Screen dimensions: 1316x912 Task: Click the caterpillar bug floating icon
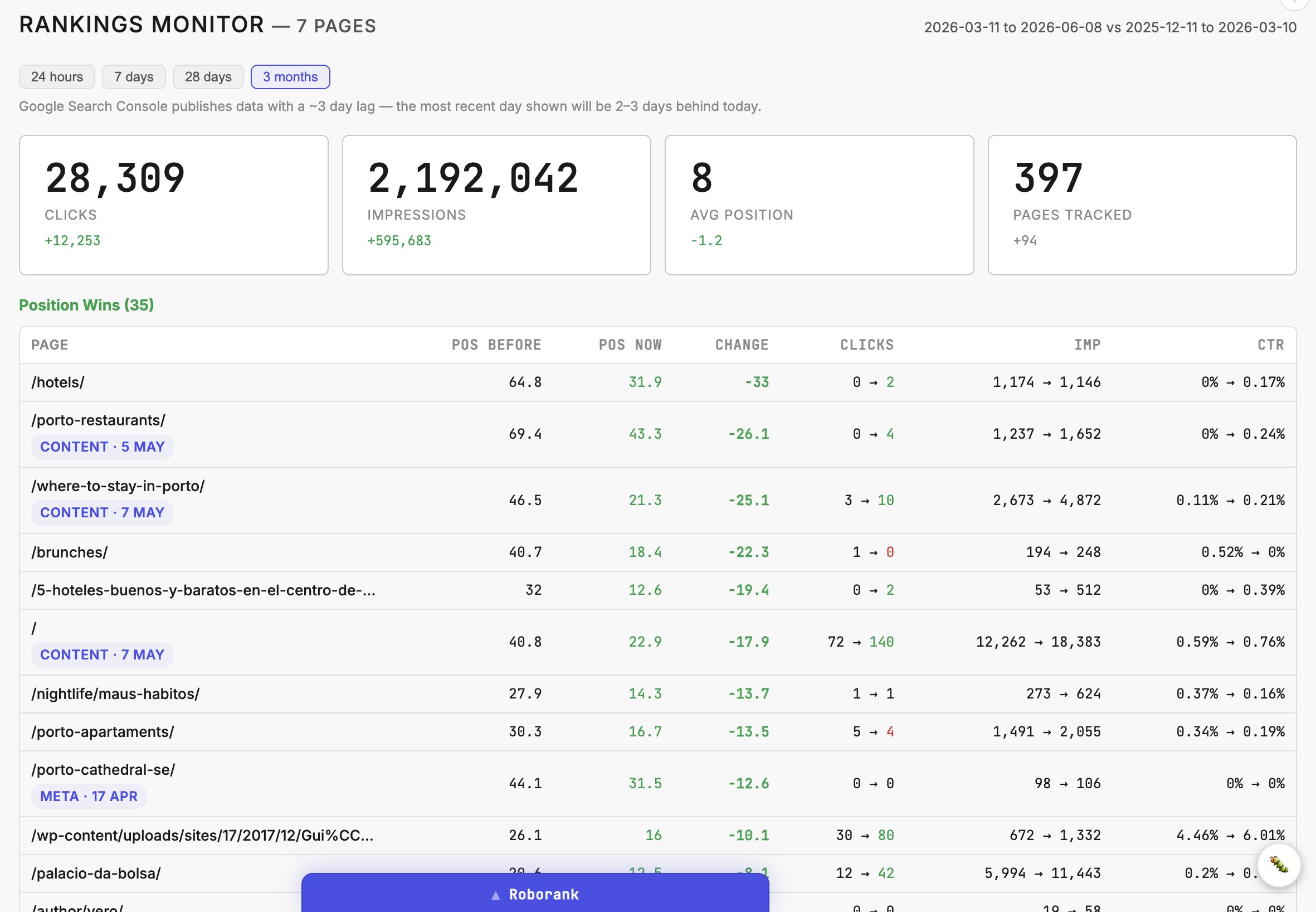1279,865
